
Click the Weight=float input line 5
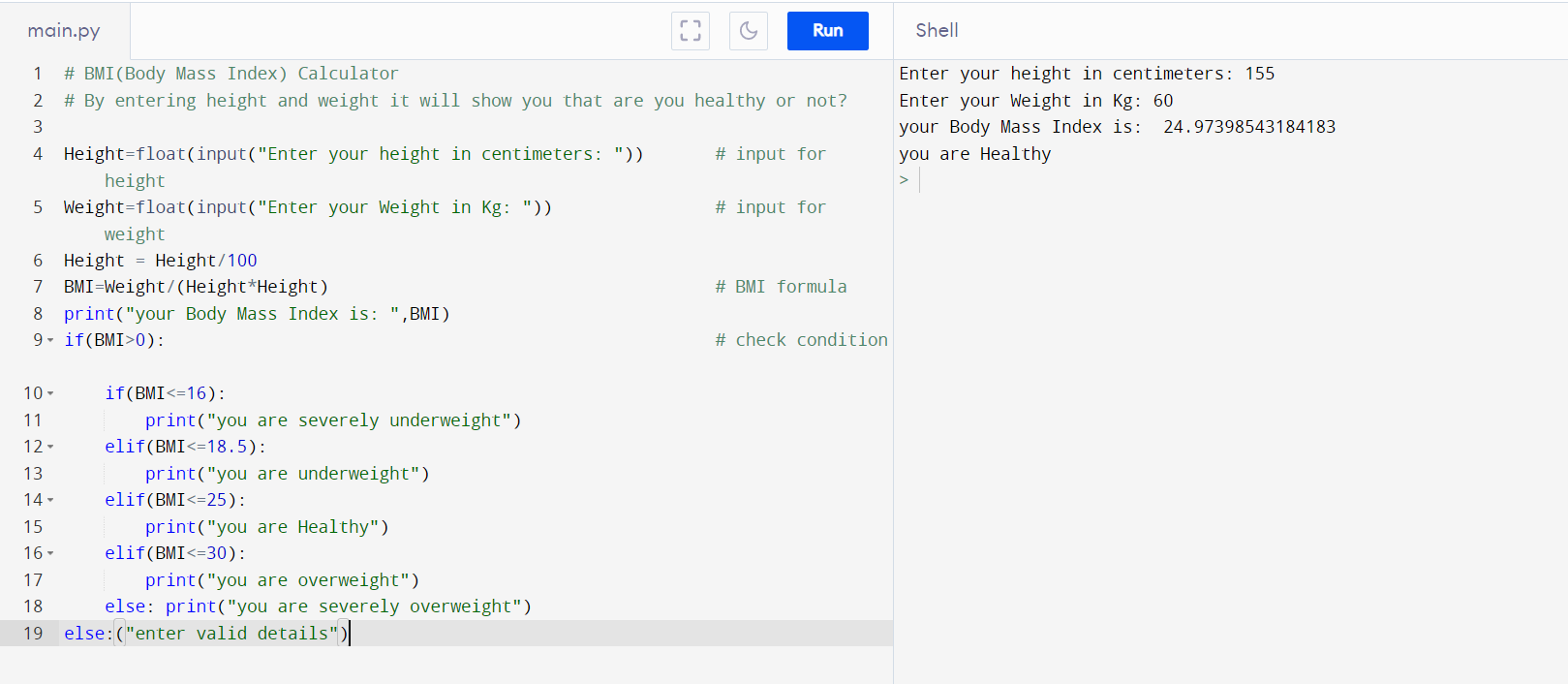308,207
